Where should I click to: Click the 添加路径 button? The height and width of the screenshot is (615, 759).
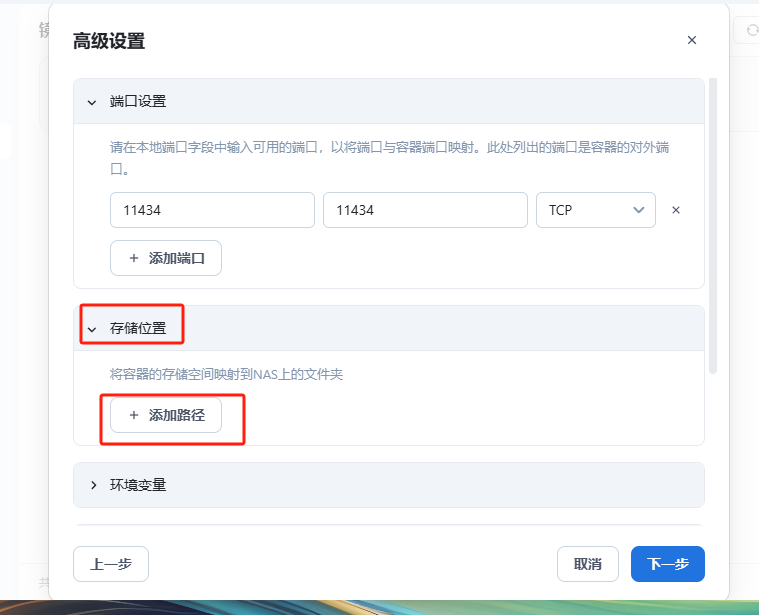[166, 415]
